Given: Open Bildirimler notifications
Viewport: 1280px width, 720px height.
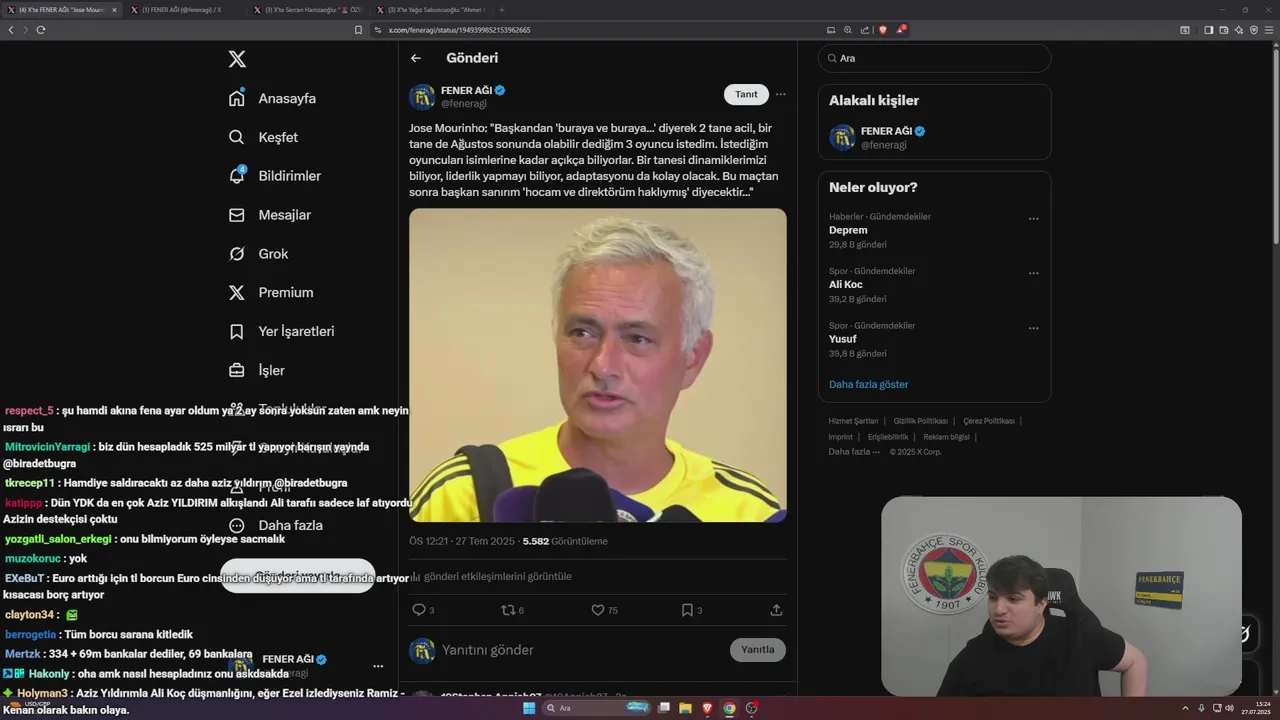Looking at the screenshot, I should click(274, 176).
